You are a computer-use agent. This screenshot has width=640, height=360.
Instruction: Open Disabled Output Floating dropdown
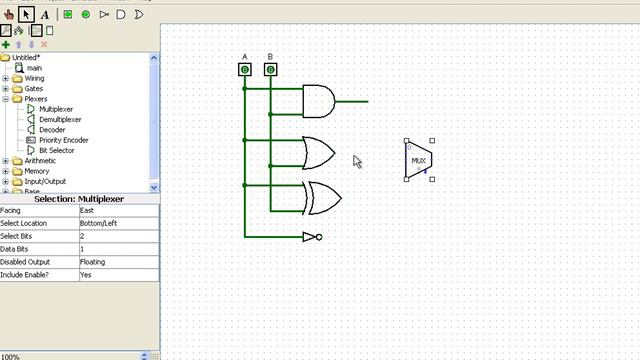[x=119, y=262]
